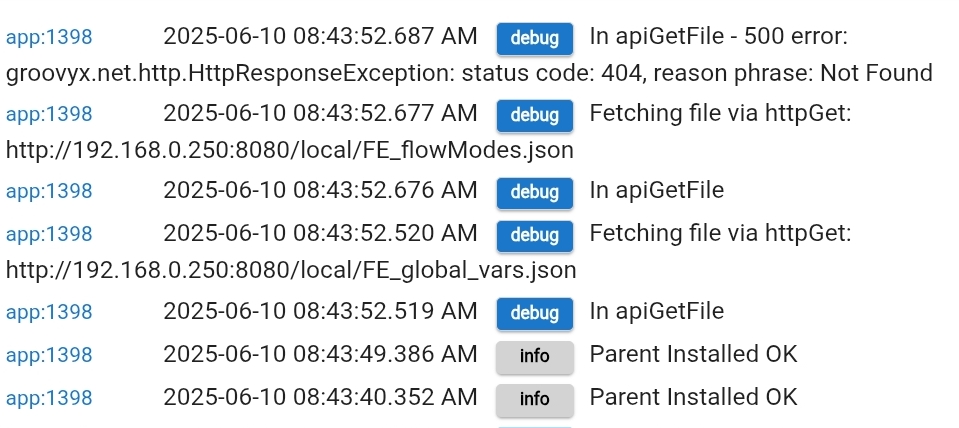Click Parent Installed OK message at 08:43:49
959x428 pixels.
coord(693,354)
